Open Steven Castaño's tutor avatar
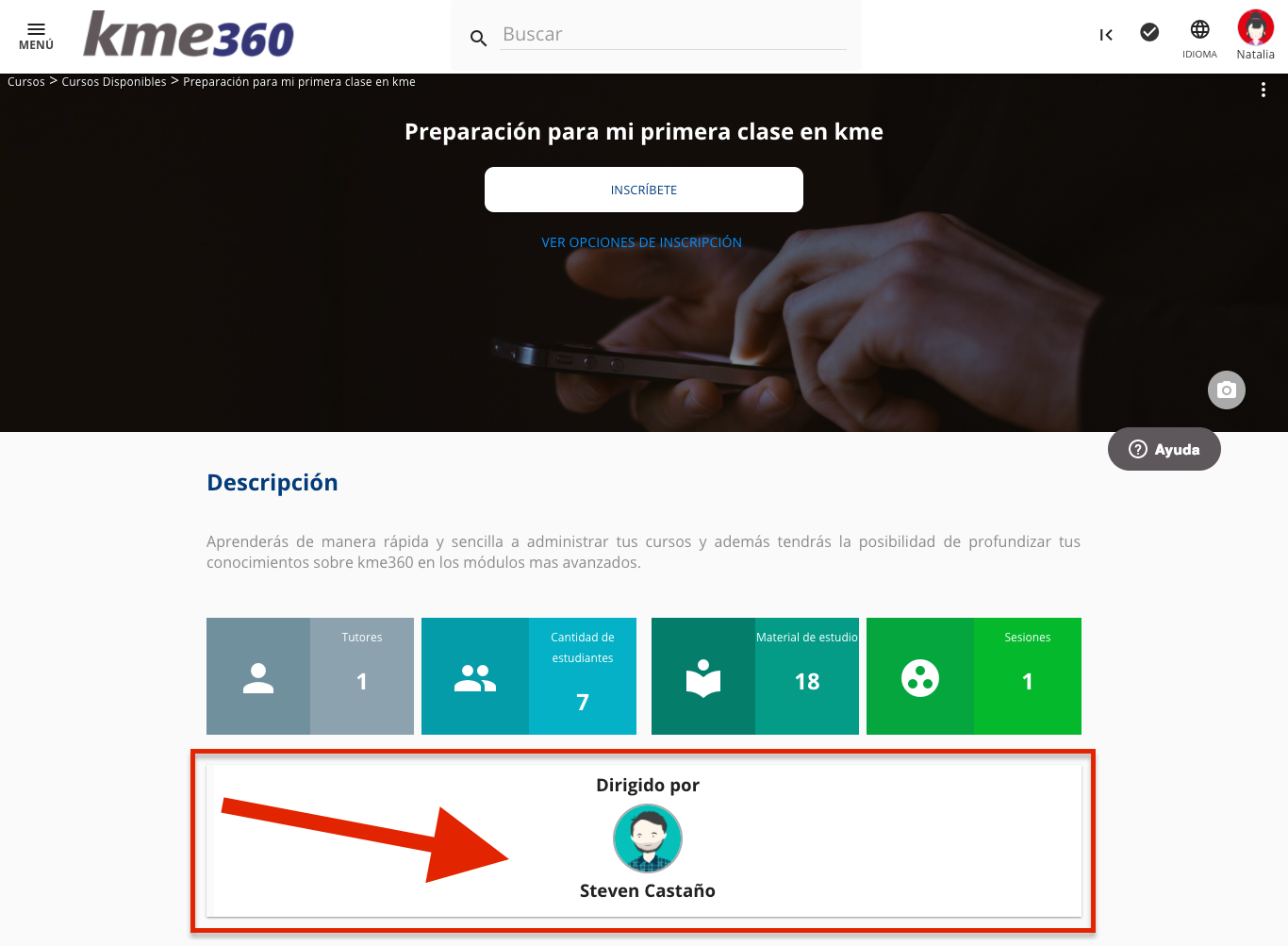The image size is (1288, 946). [648, 838]
